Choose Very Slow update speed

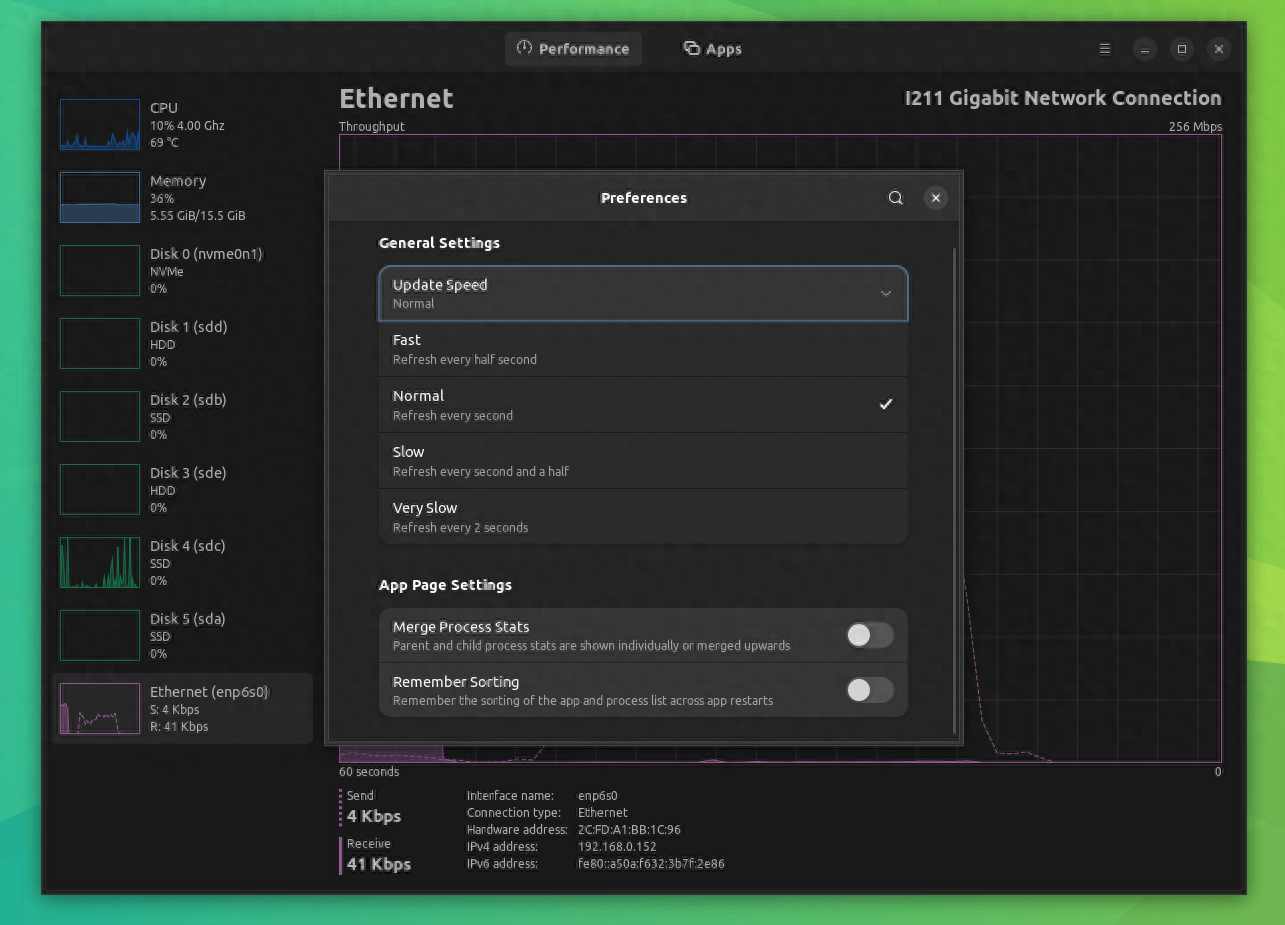pyautogui.click(x=643, y=517)
